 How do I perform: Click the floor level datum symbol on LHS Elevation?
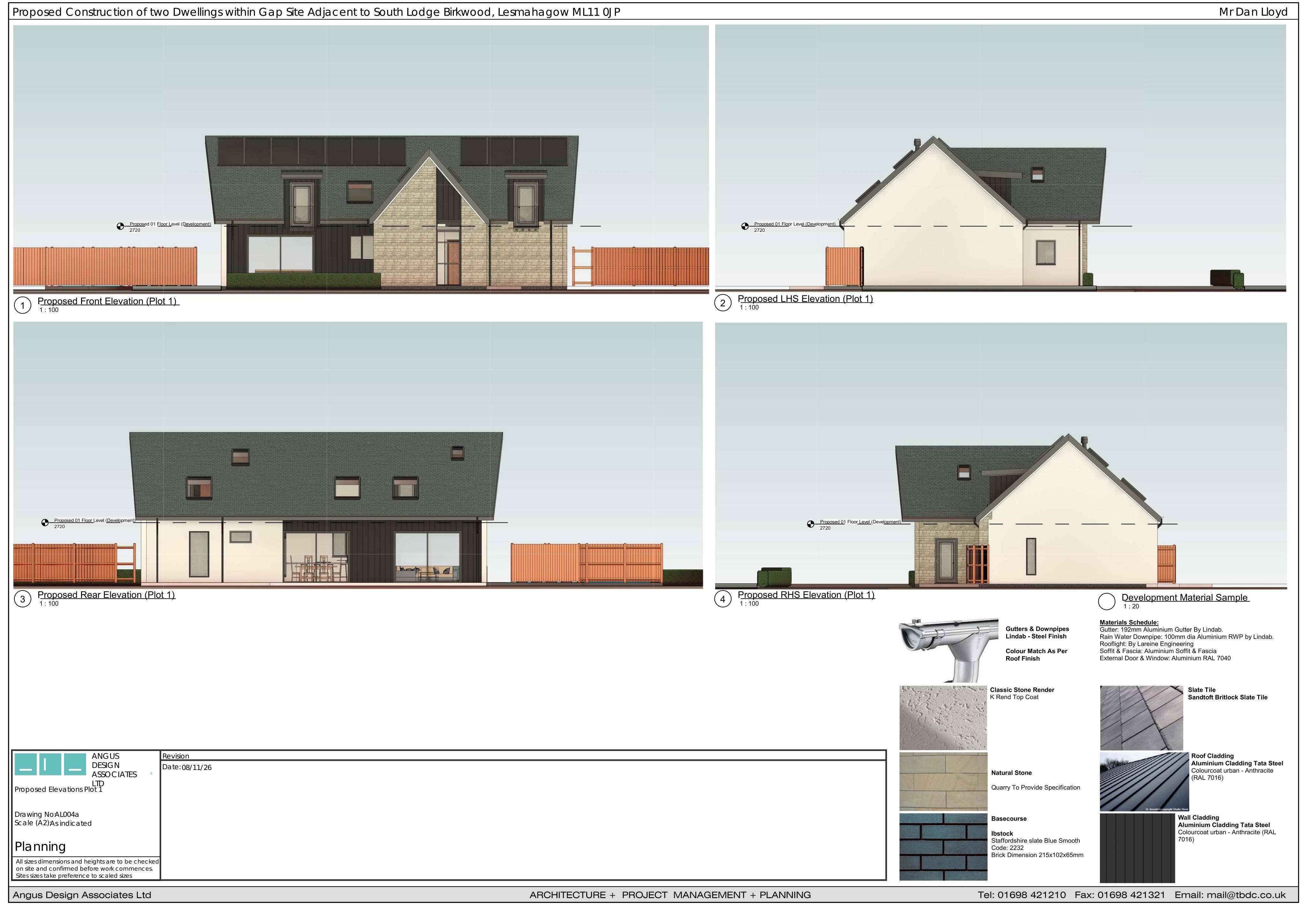[744, 226]
